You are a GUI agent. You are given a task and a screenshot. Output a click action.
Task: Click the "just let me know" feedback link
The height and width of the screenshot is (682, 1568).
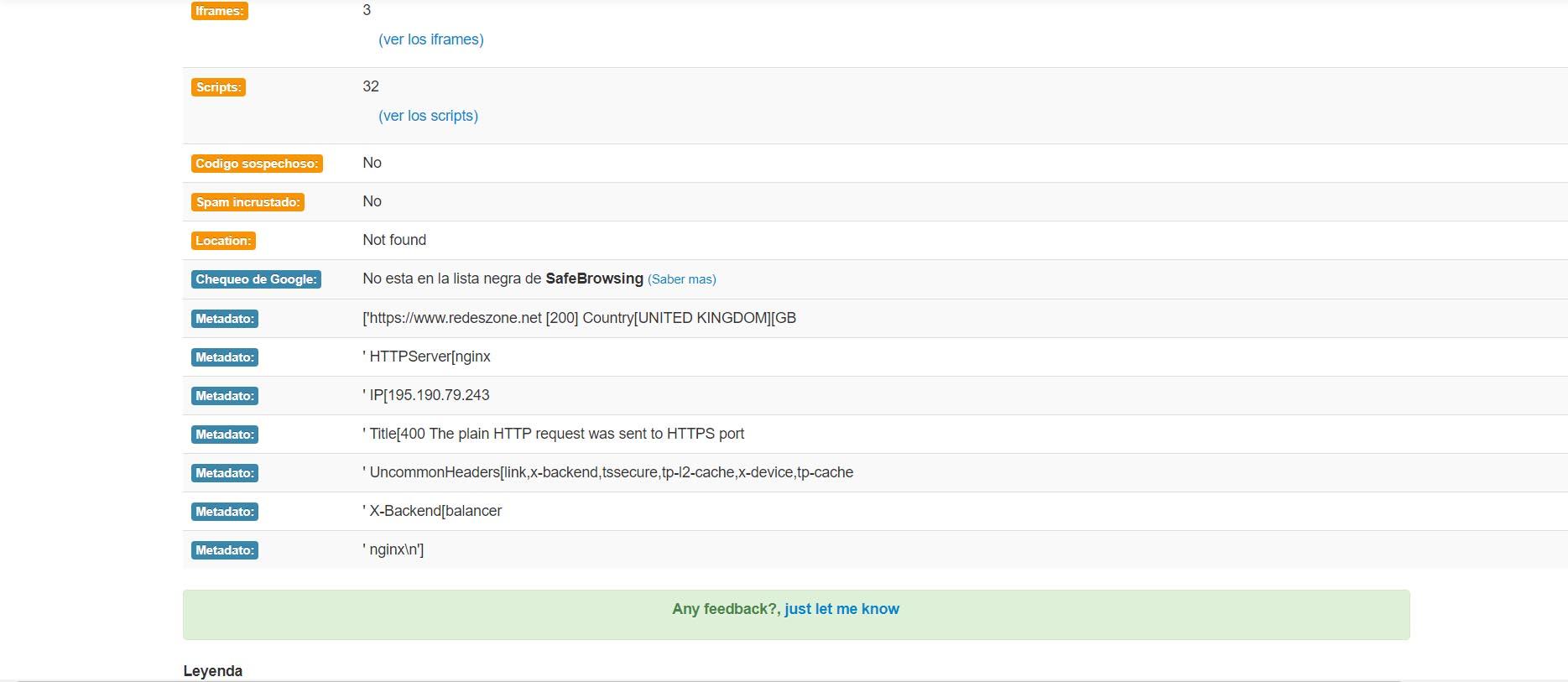point(841,609)
